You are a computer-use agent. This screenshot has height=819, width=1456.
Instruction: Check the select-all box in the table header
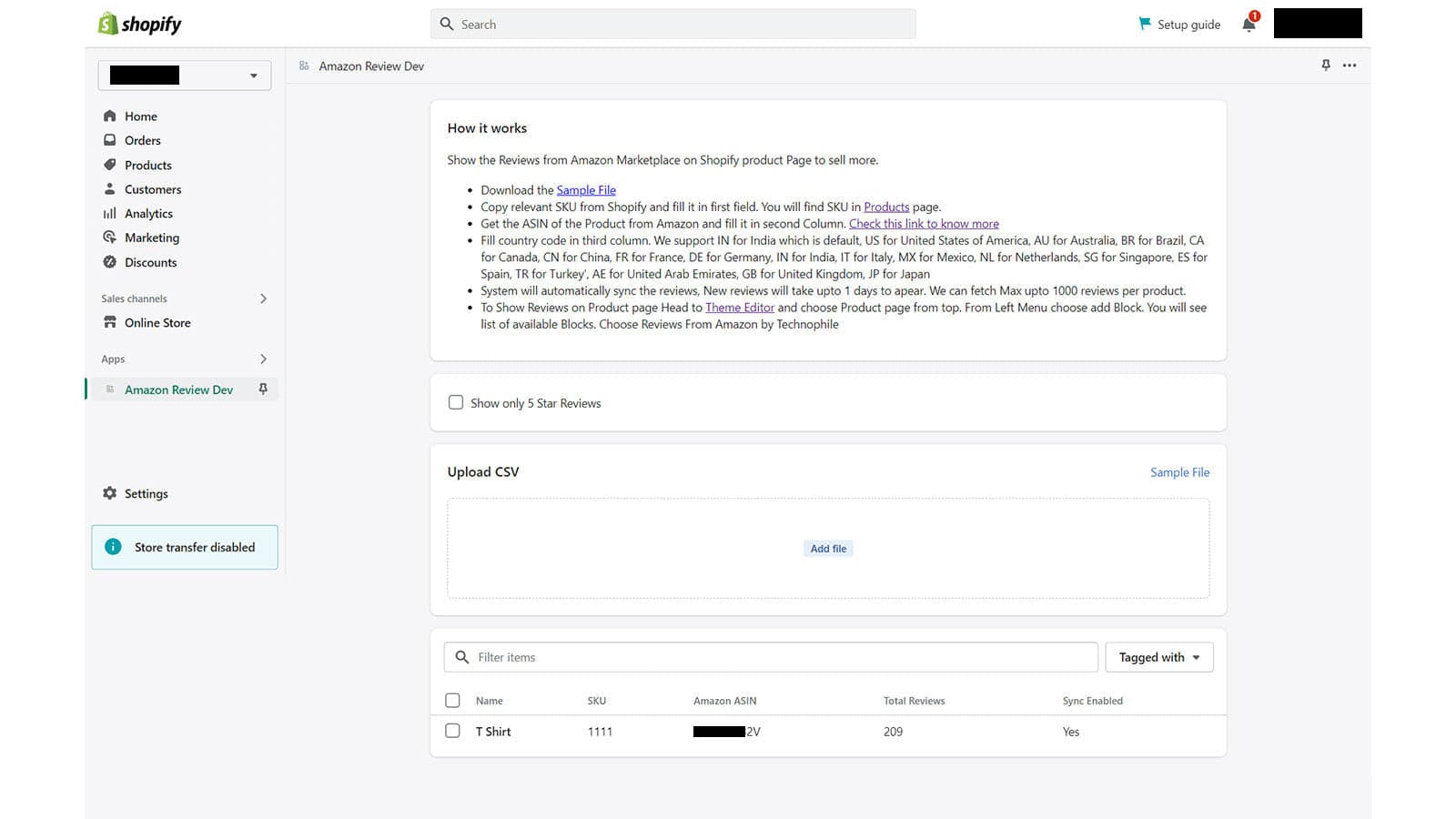point(452,700)
